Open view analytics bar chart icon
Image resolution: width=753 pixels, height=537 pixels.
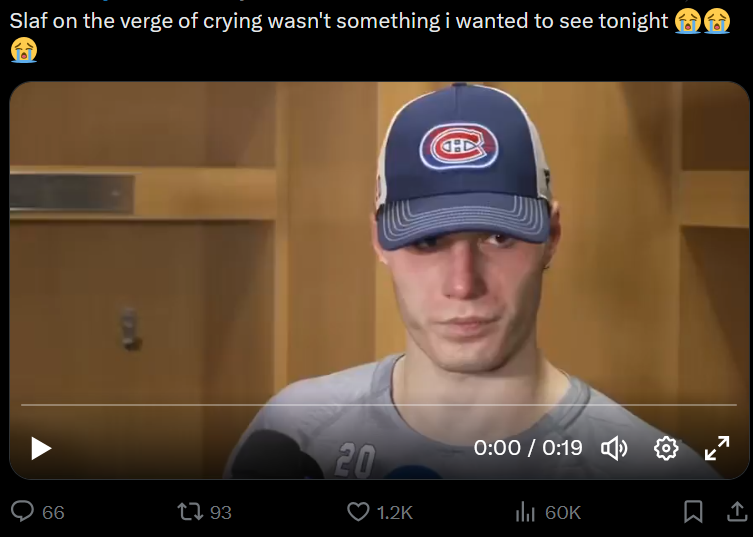pos(525,512)
